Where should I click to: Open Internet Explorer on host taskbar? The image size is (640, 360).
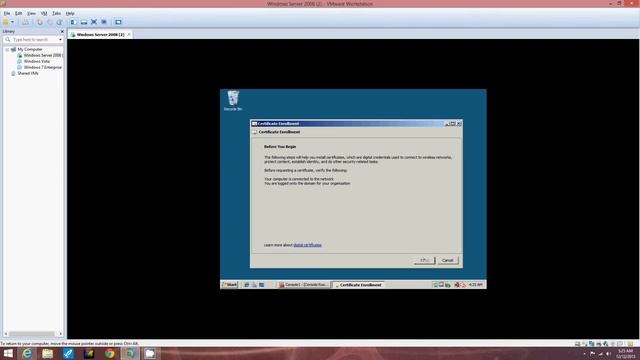[27, 353]
